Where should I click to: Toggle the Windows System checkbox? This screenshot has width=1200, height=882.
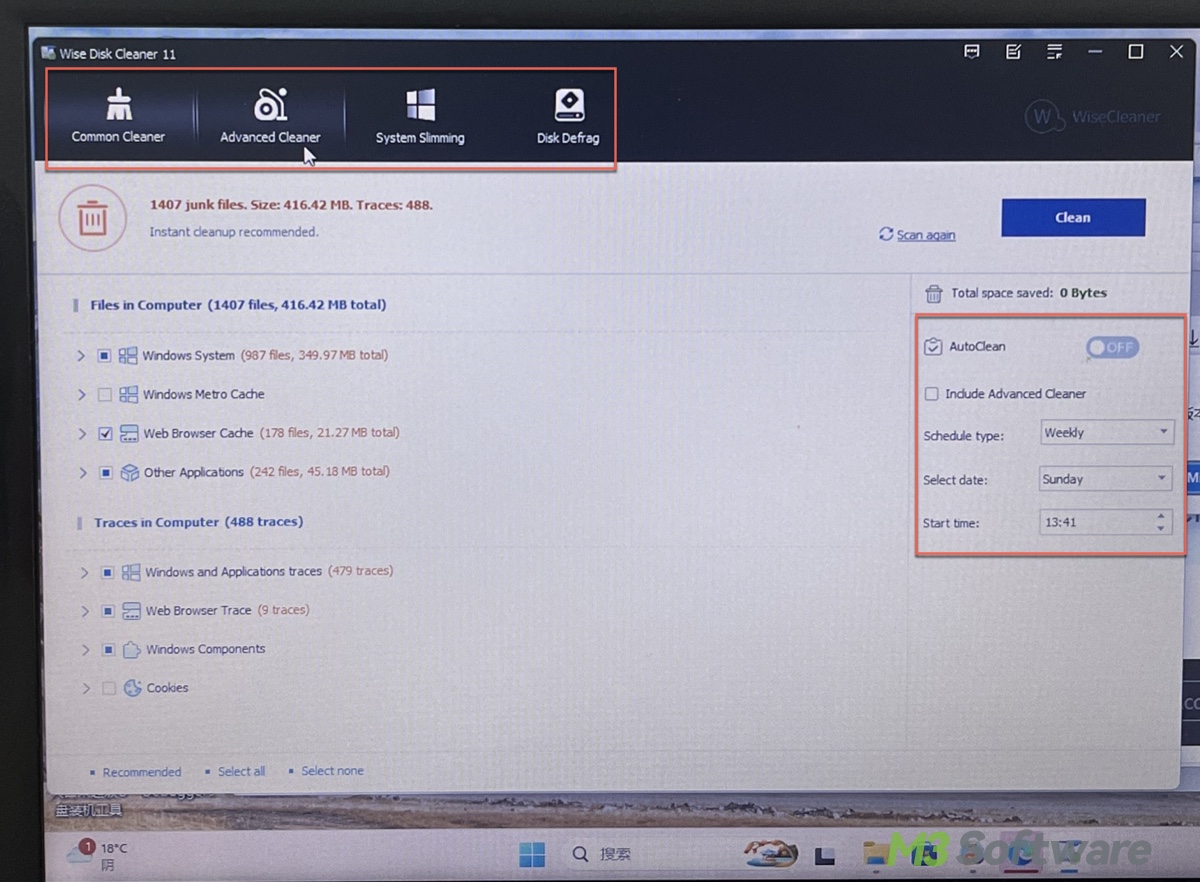coord(104,355)
